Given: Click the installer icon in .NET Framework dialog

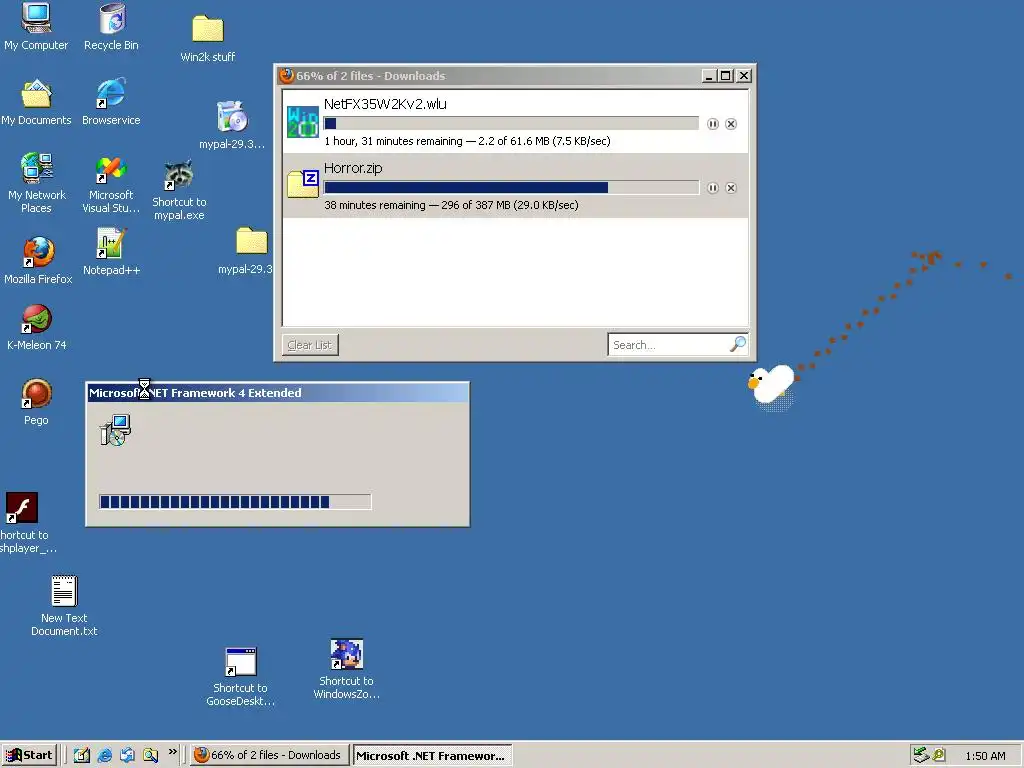Looking at the screenshot, I should 116,430.
